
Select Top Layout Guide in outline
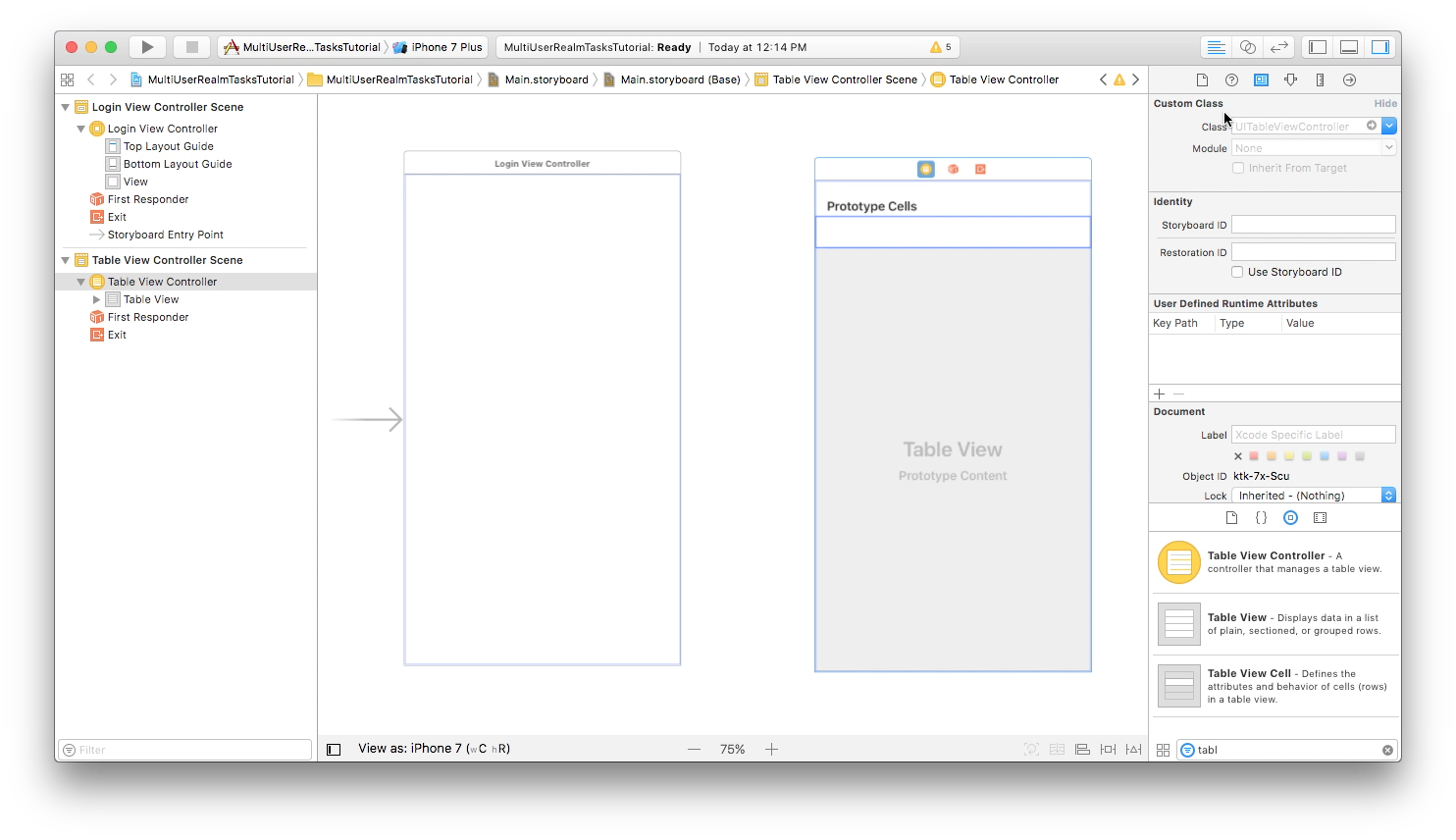point(168,146)
